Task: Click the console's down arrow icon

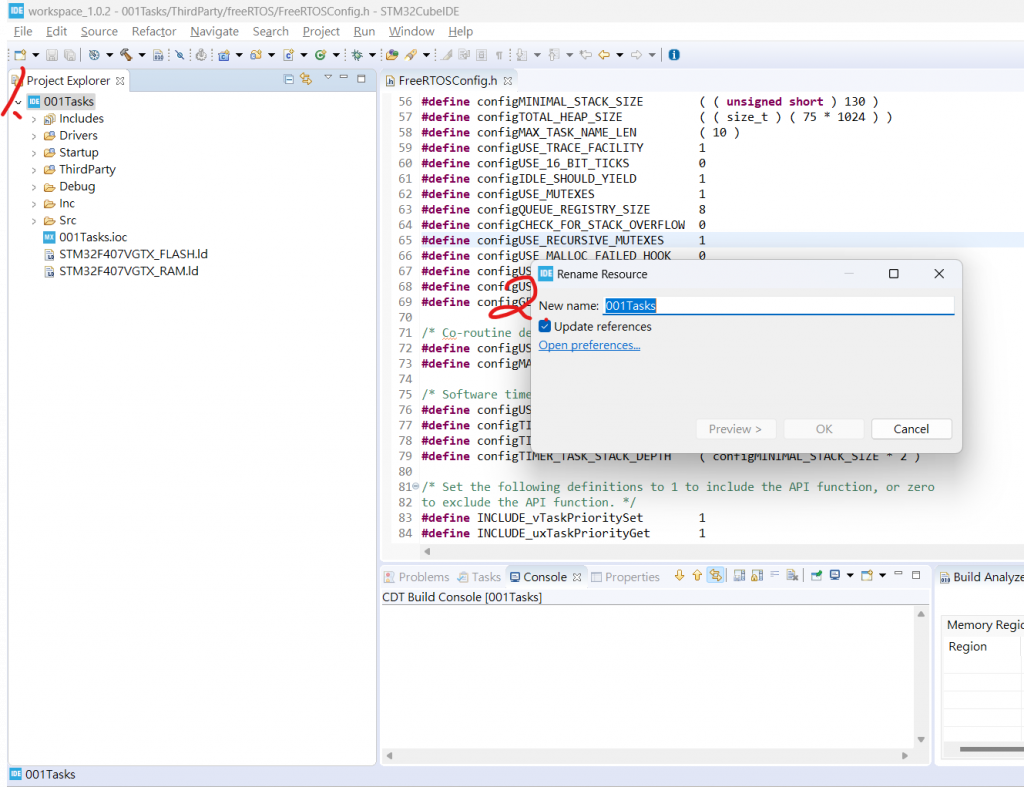Action: tap(679, 576)
